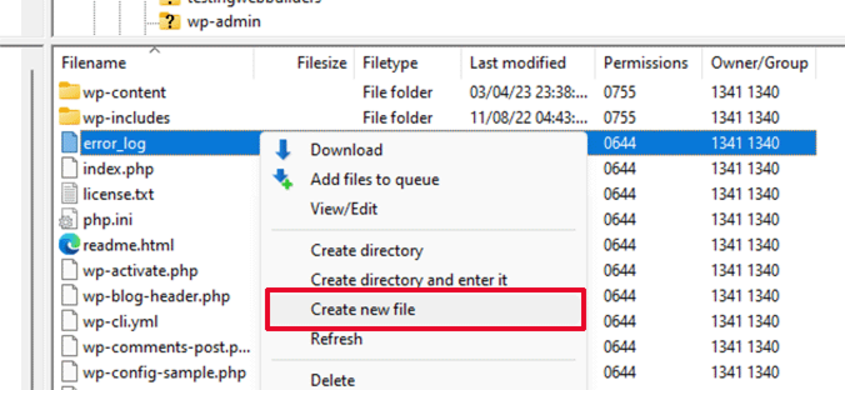Select the index.php file name
Image resolution: width=845 pixels, height=402 pixels.
119,169
